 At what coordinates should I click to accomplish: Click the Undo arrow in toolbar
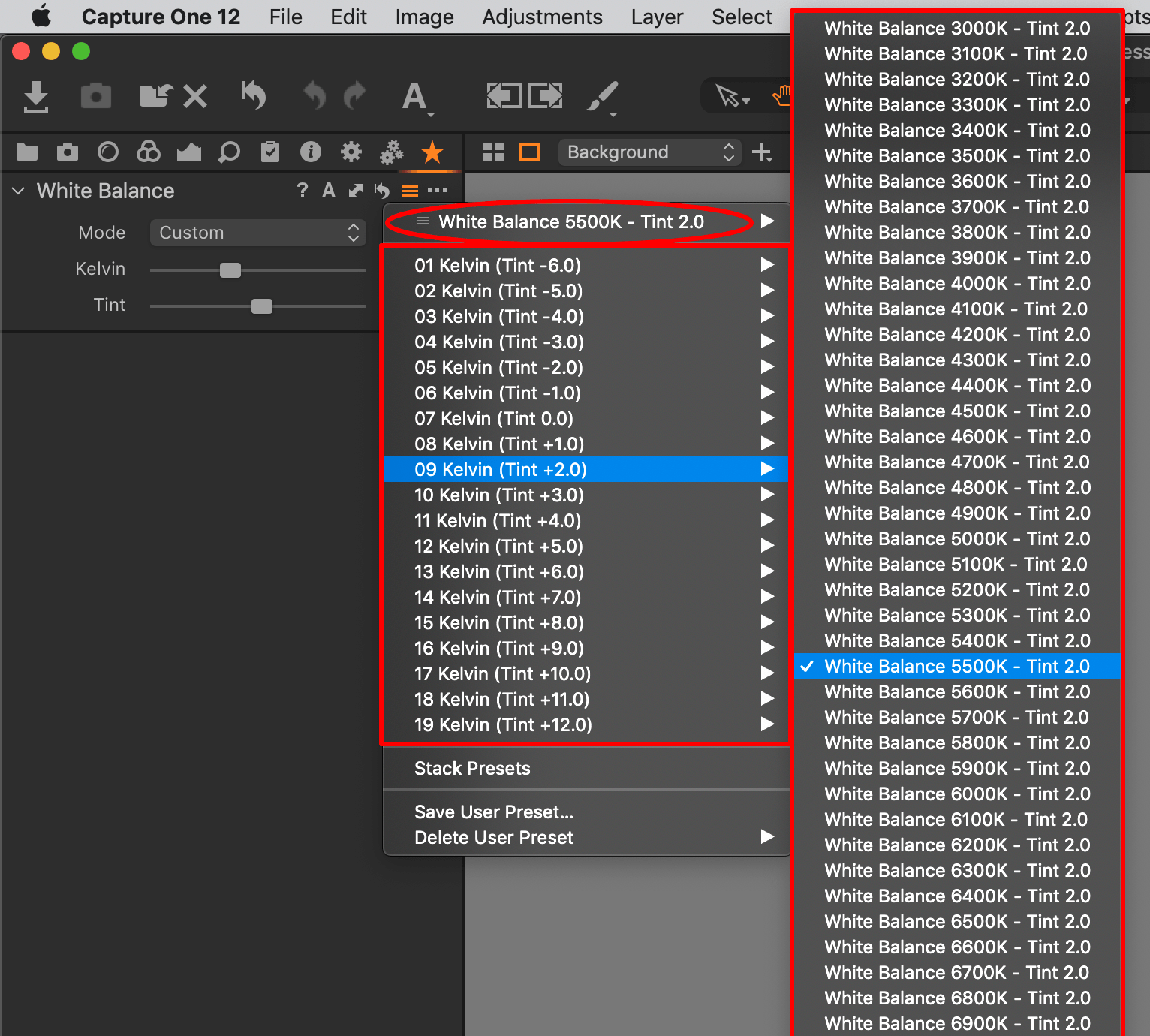click(x=315, y=95)
